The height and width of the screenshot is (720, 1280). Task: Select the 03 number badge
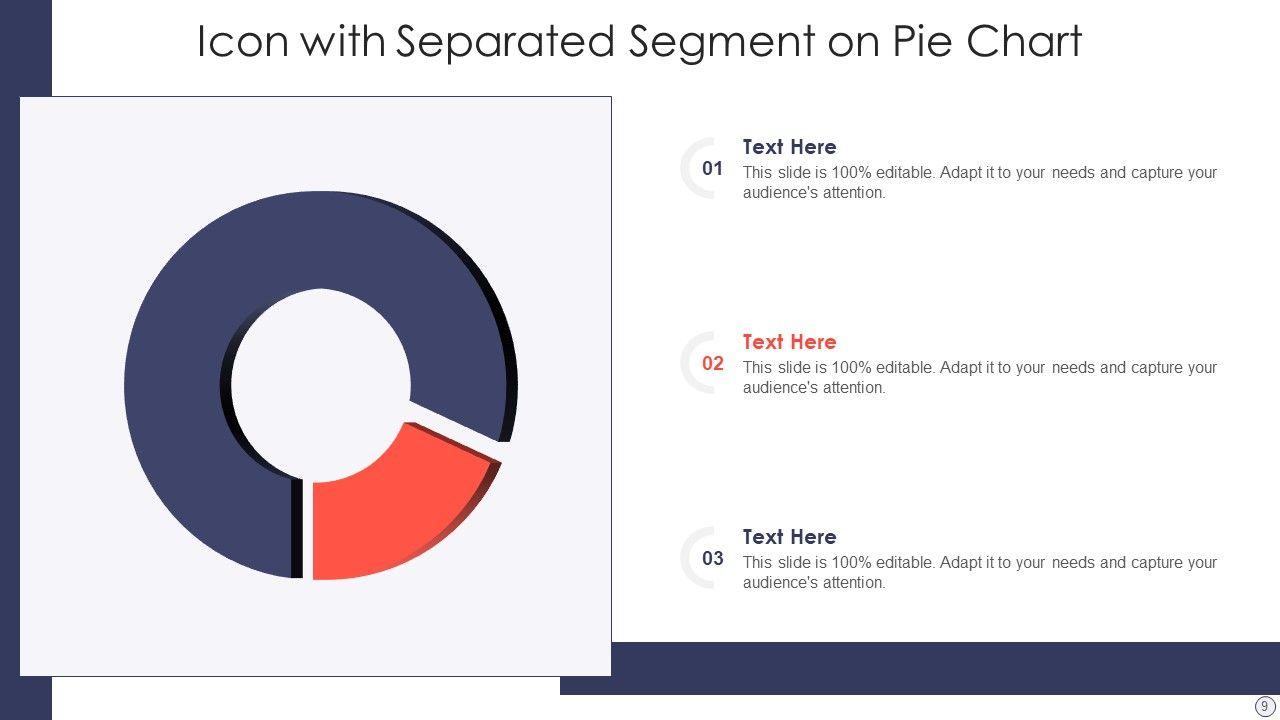click(x=712, y=558)
